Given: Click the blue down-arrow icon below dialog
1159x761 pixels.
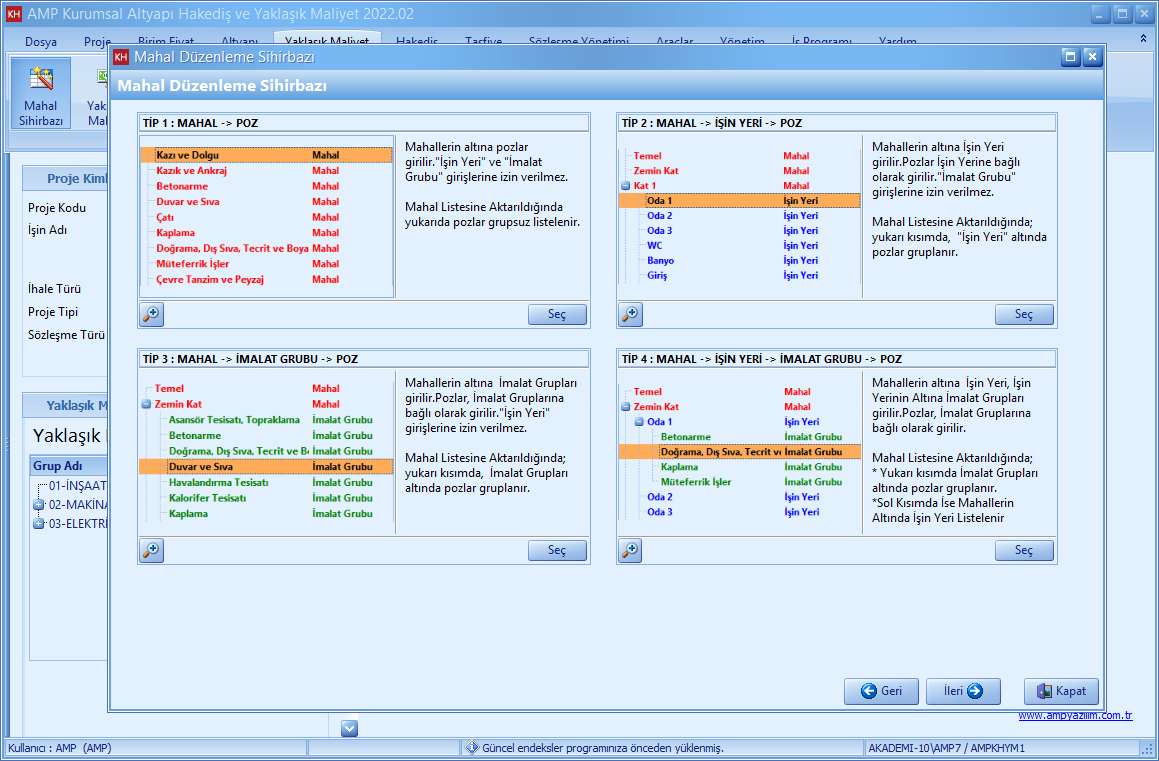Looking at the screenshot, I should tap(349, 728).
